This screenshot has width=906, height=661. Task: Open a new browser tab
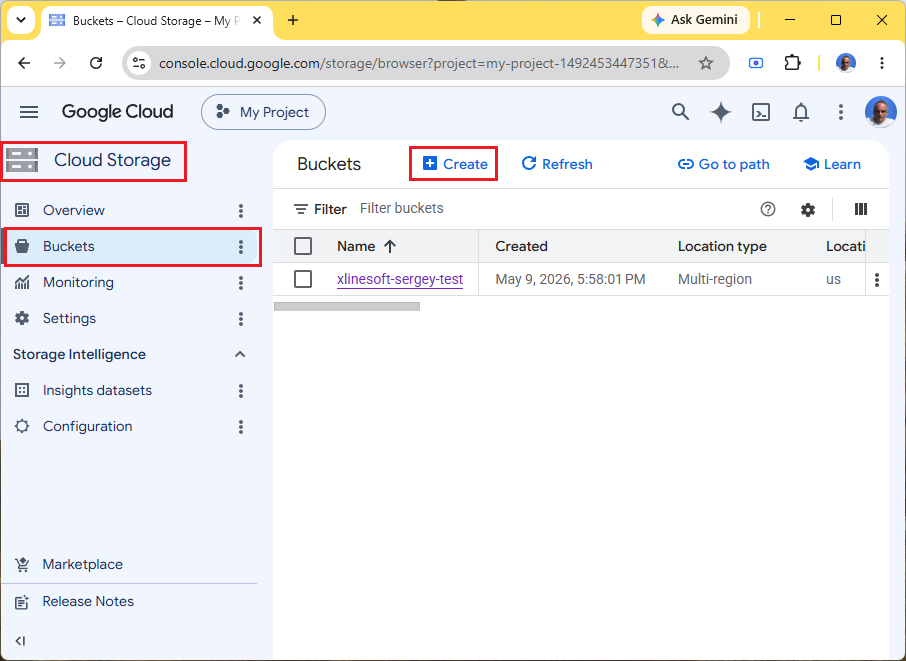tap(293, 20)
